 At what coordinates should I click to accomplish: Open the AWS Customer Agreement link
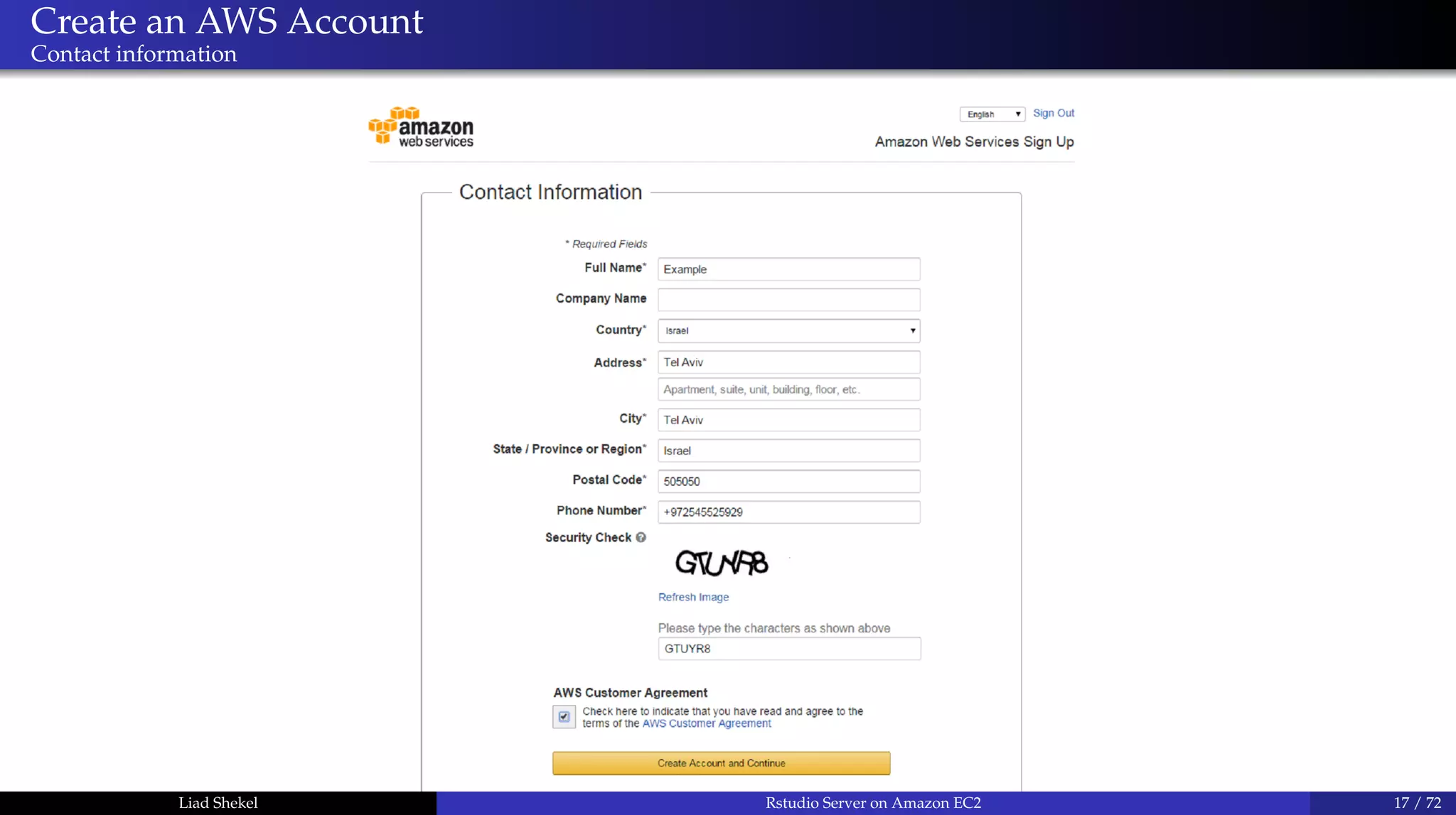pyautogui.click(x=707, y=723)
